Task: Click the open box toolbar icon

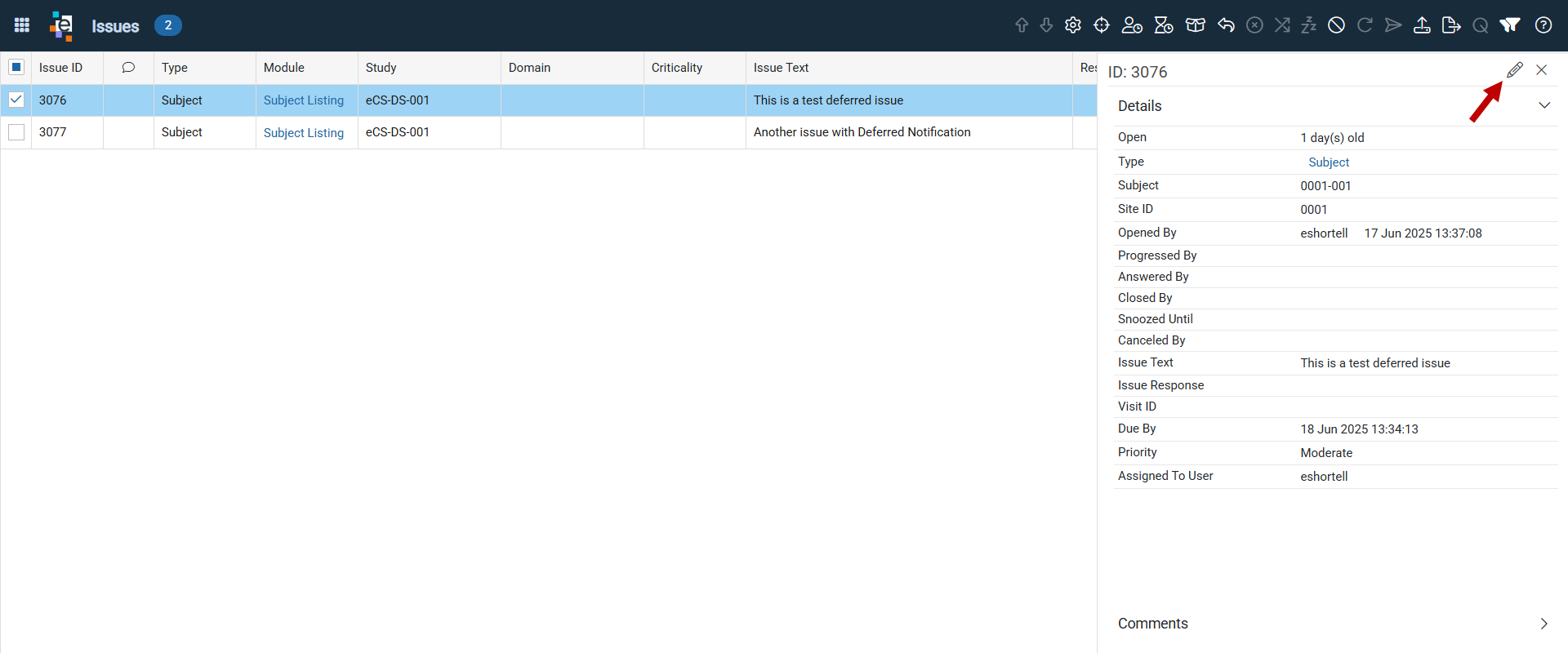Action: pos(1196,25)
